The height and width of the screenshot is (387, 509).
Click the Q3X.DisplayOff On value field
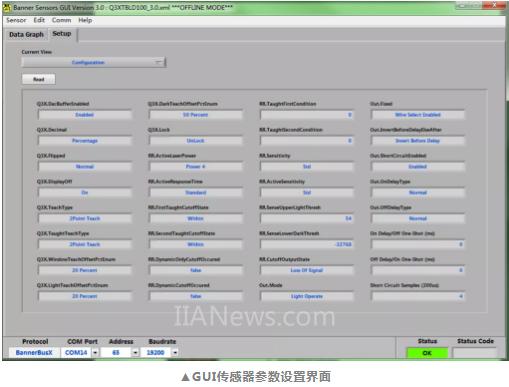(x=85, y=192)
